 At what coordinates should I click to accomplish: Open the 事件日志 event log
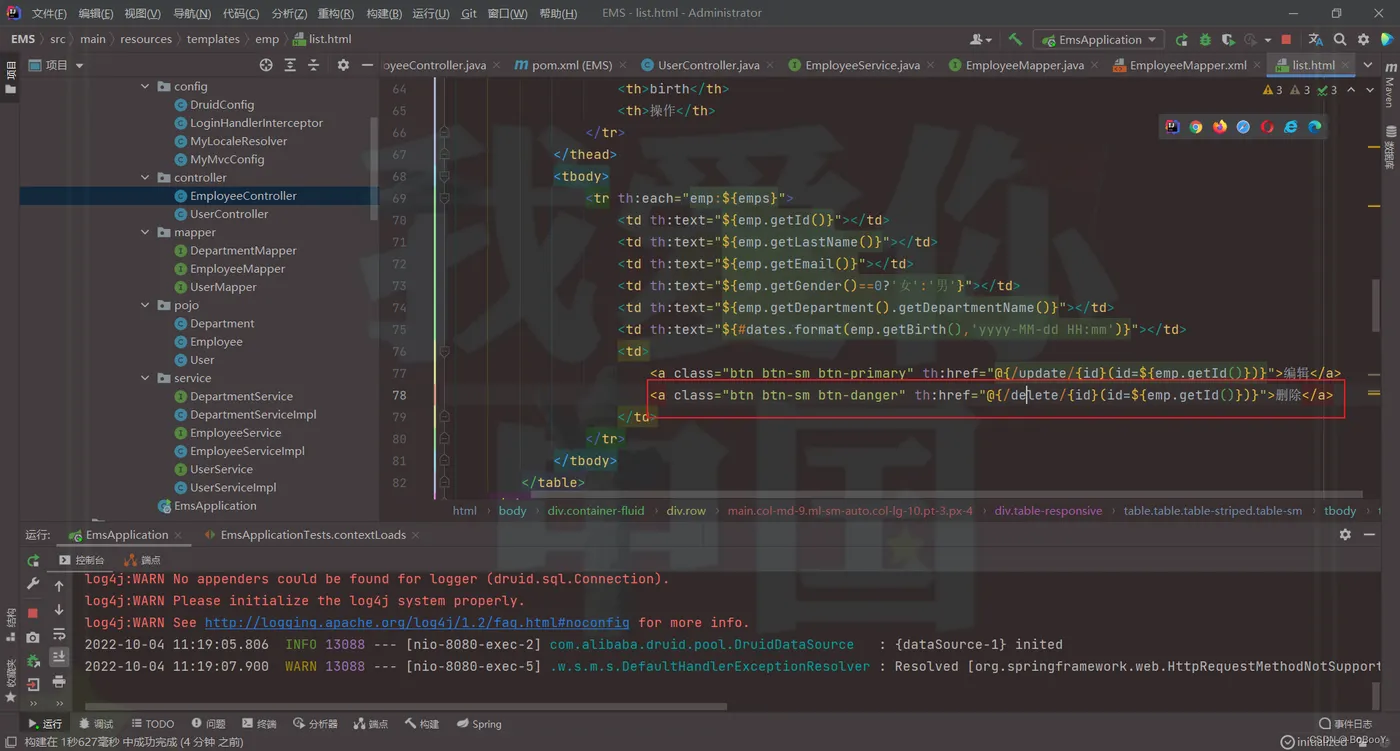point(1345,724)
